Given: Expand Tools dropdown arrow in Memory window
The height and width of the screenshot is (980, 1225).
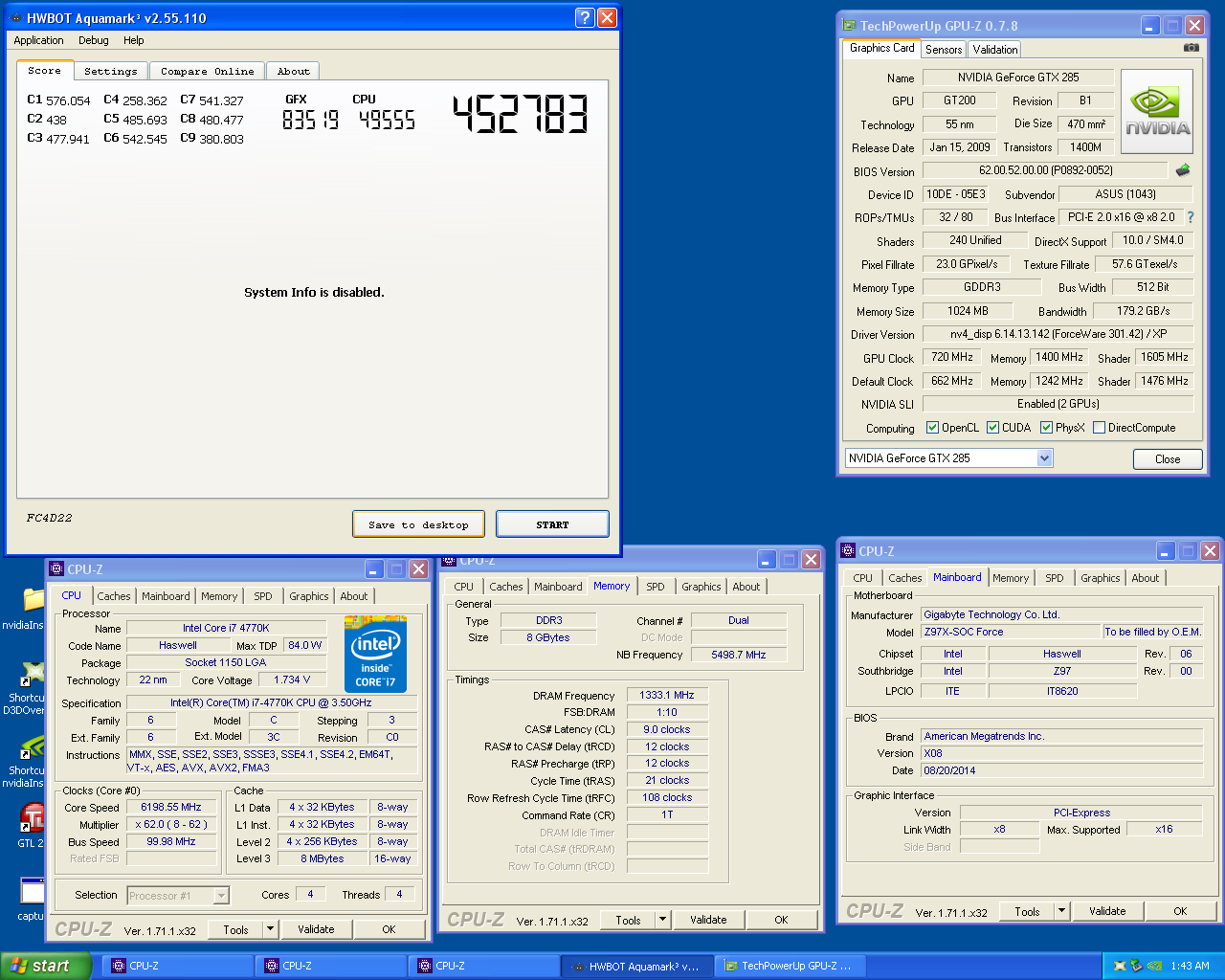Looking at the screenshot, I should pos(662,920).
